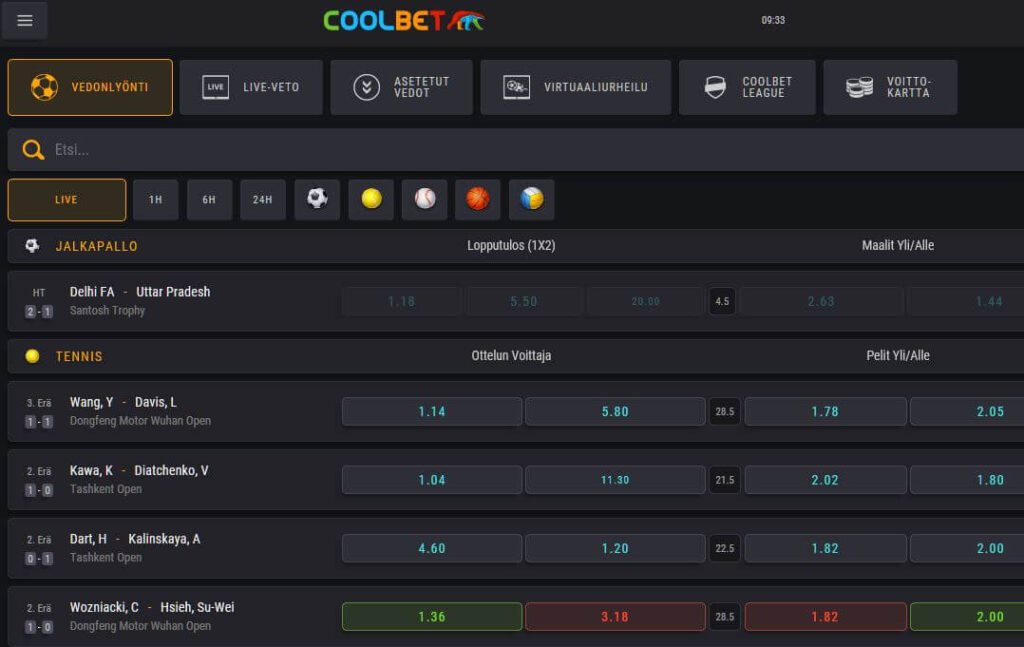Click the 4.5 goals line for Delhi FA match
This screenshot has height=647, width=1024.
pyautogui.click(x=722, y=301)
